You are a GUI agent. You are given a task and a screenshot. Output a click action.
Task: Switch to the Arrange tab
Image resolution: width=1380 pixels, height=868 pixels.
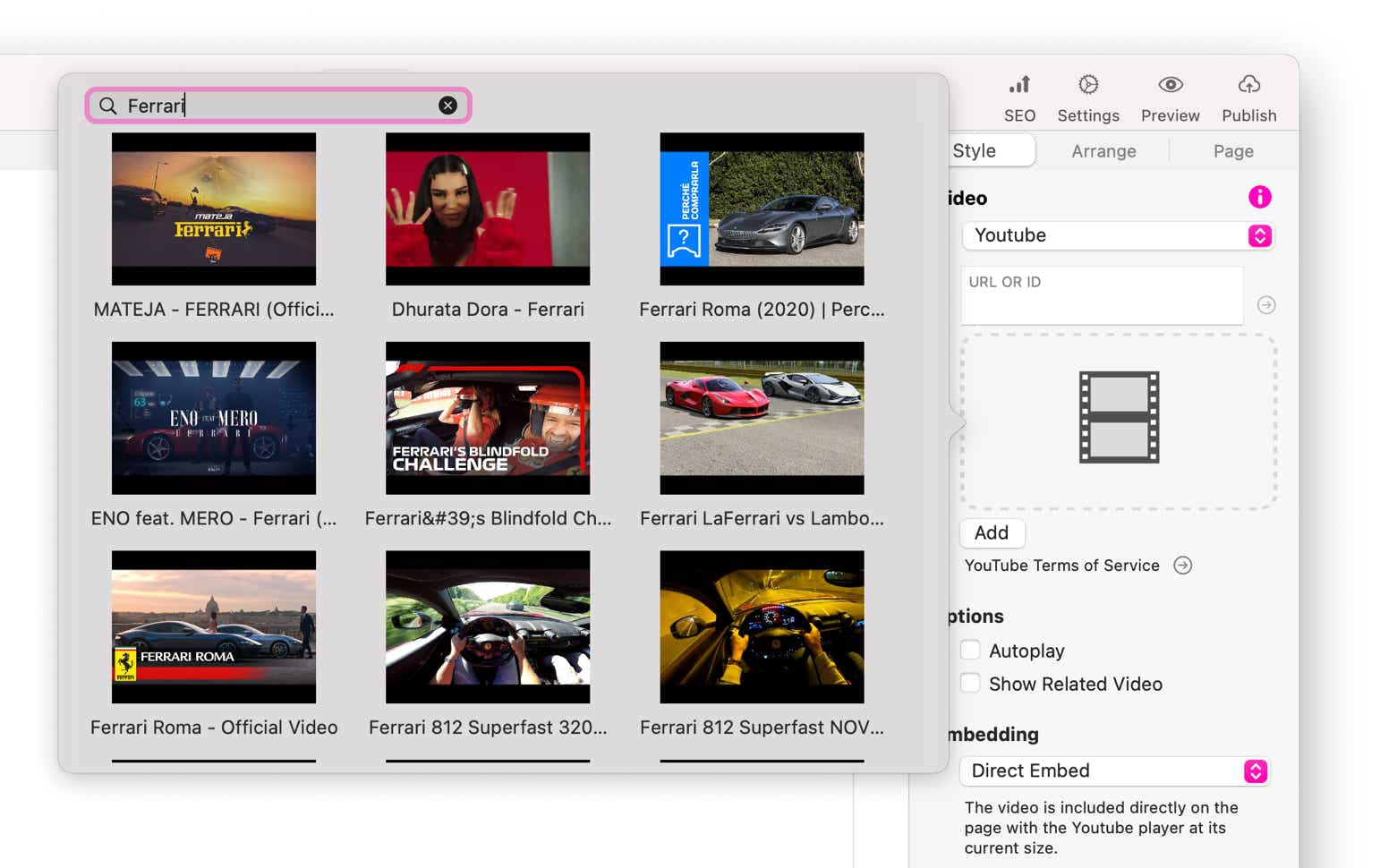pyautogui.click(x=1103, y=151)
